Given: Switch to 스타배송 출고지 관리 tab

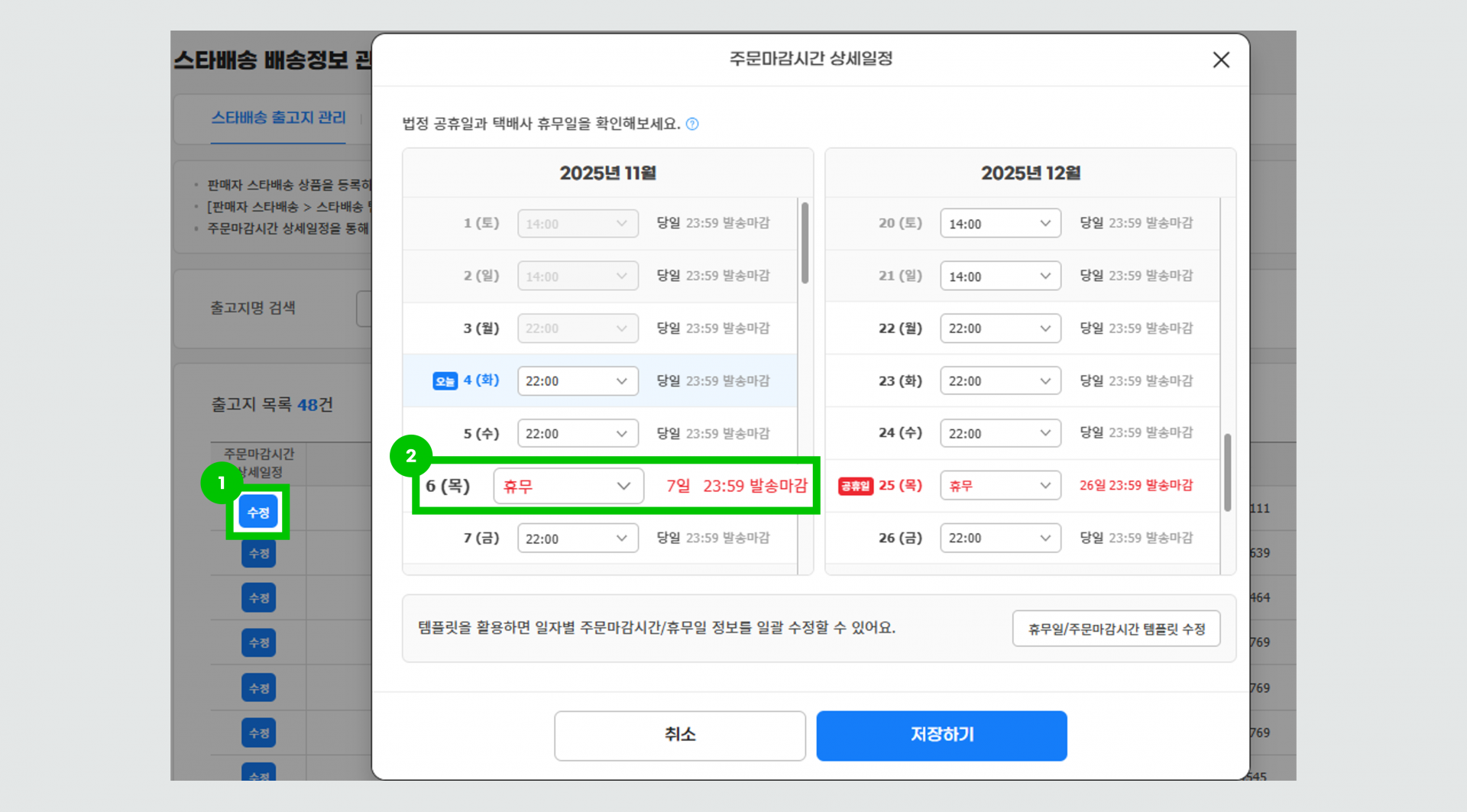Looking at the screenshot, I should coord(278,118).
